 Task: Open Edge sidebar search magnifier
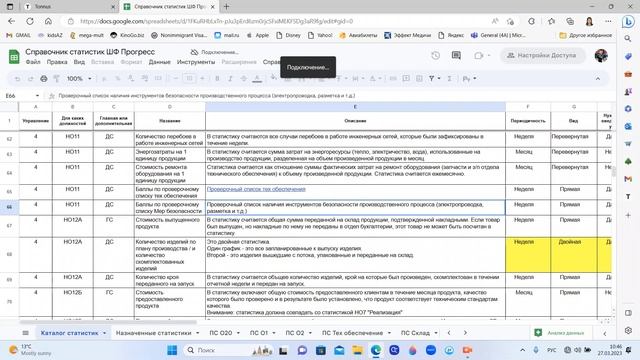[628, 38]
